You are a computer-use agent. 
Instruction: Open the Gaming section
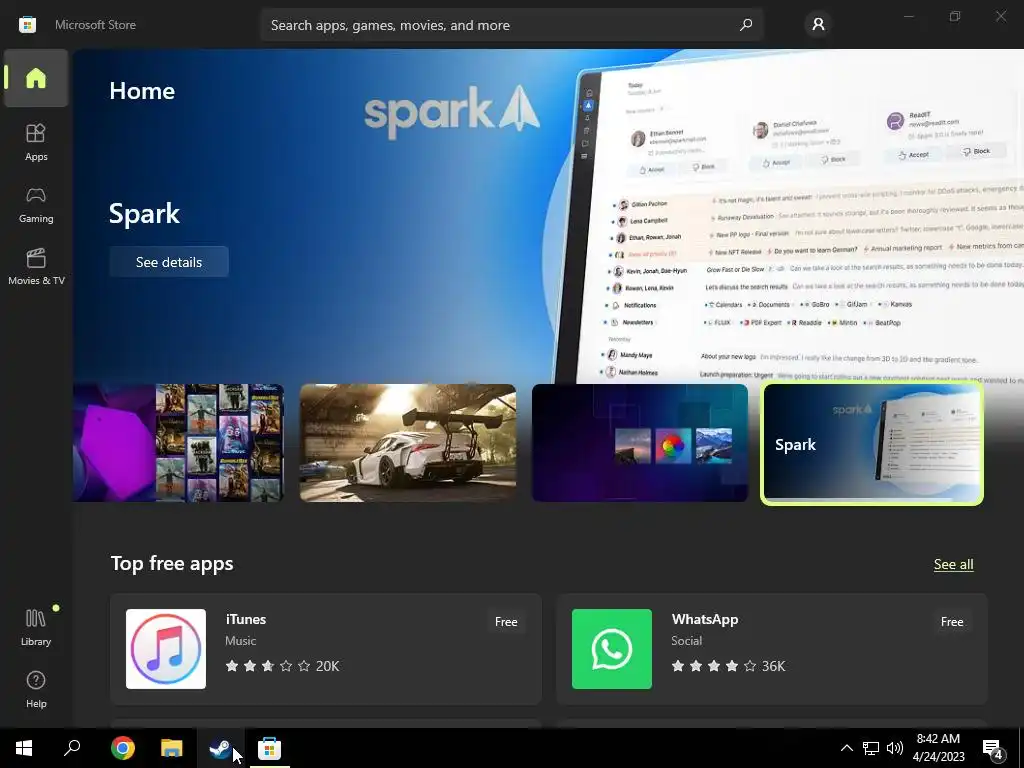coord(36,204)
